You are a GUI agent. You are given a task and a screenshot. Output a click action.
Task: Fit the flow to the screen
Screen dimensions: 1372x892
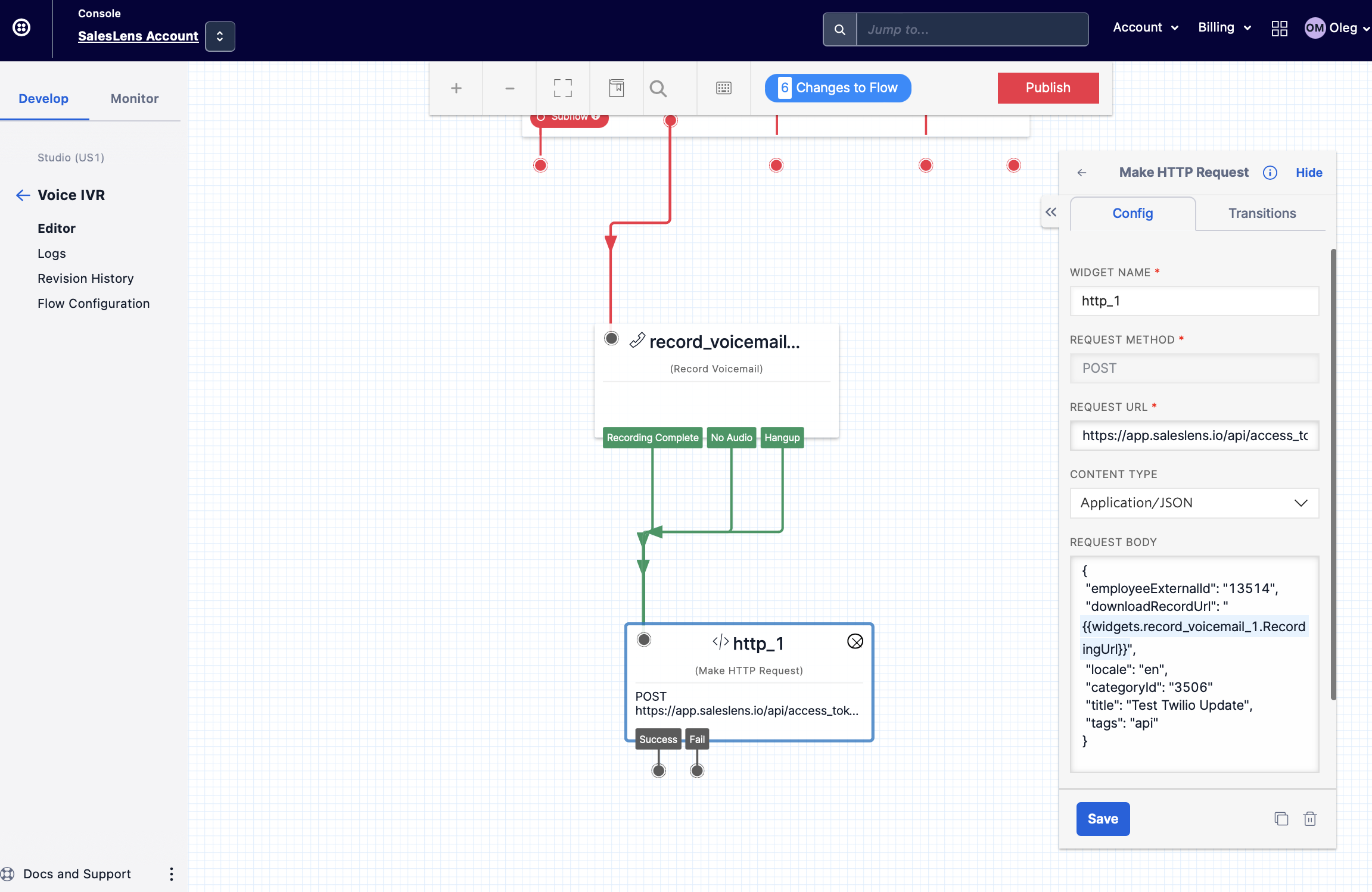[x=562, y=88]
